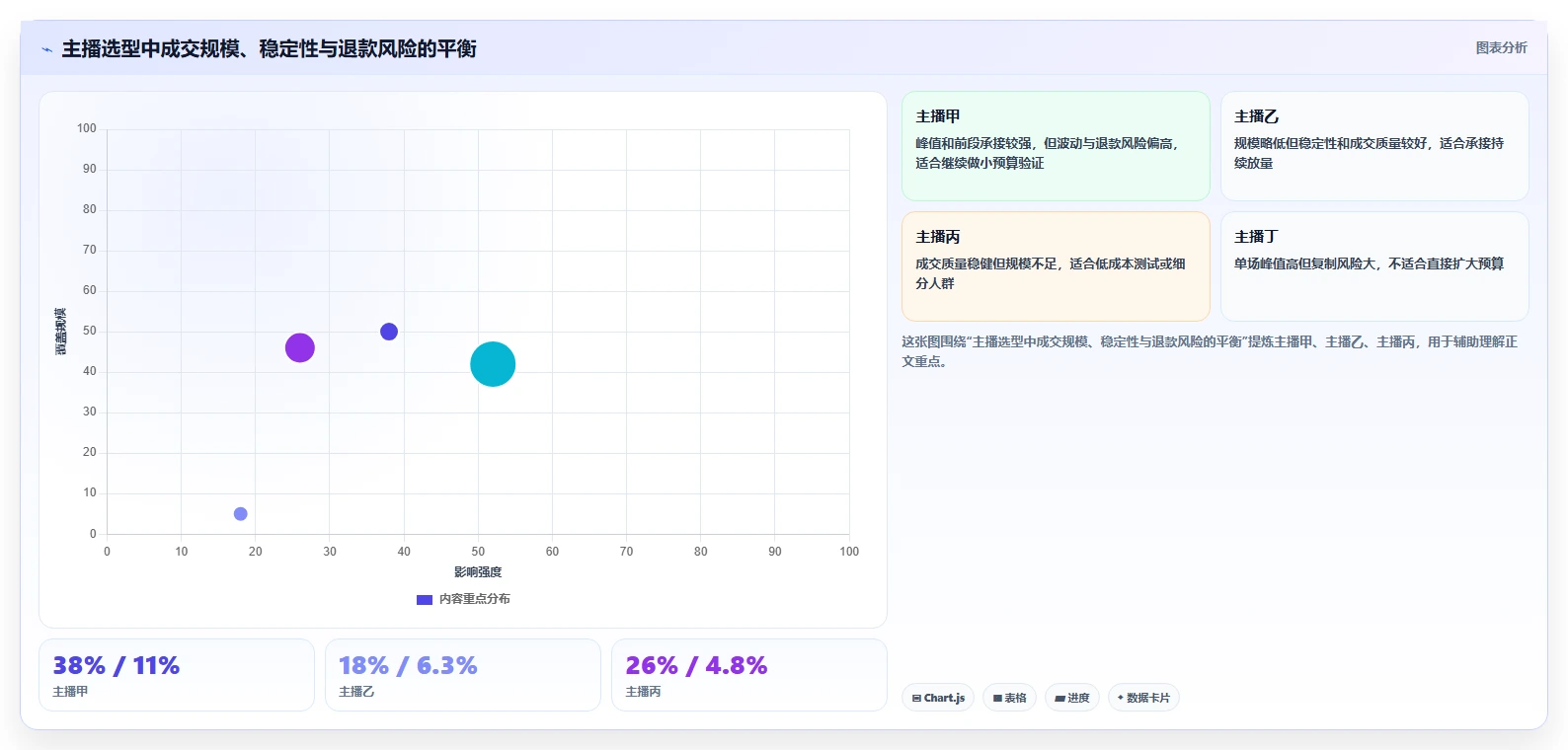
Task: Click the 26% / 4.8% metric value
Action: 696,666
